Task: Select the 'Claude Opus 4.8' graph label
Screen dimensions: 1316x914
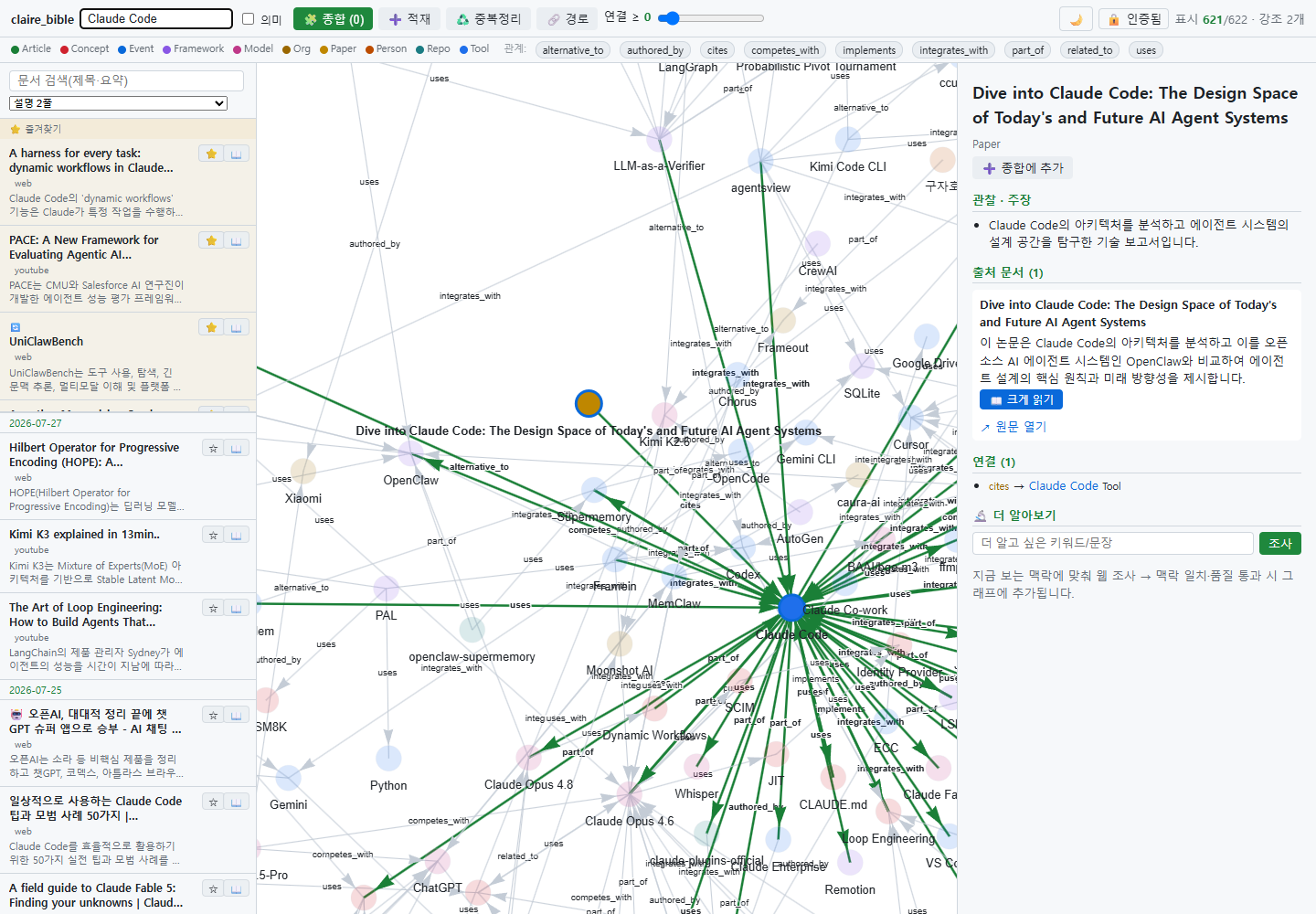Action: pyautogui.click(x=528, y=784)
